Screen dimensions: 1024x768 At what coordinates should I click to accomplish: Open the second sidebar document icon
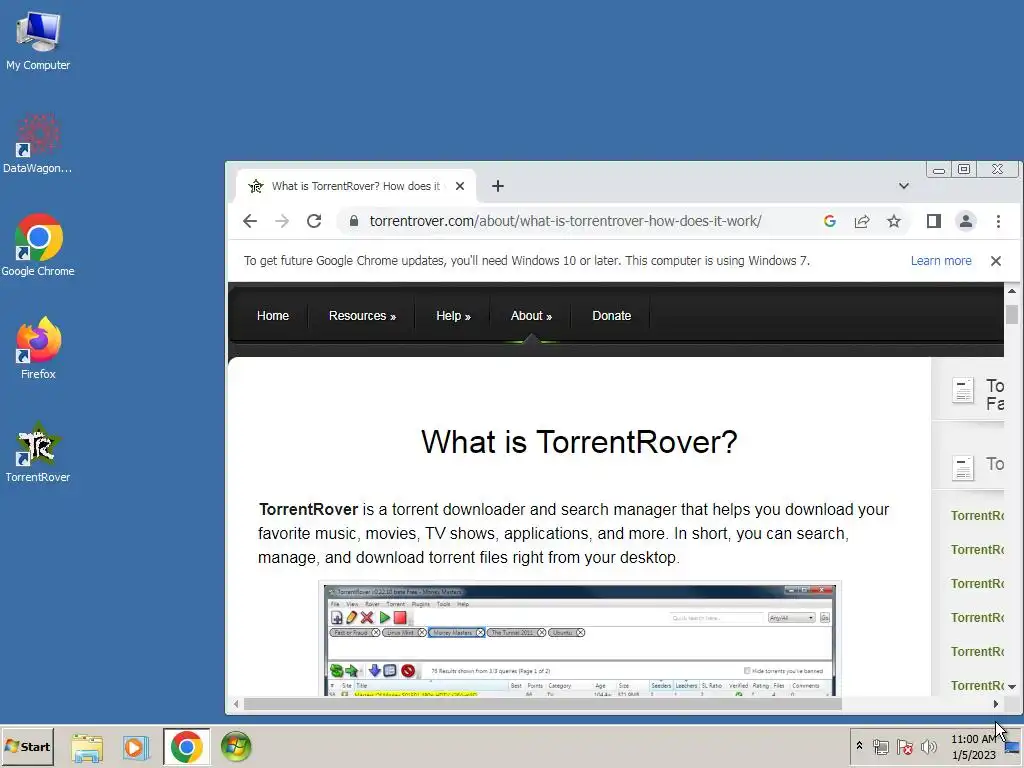pos(963,468)
